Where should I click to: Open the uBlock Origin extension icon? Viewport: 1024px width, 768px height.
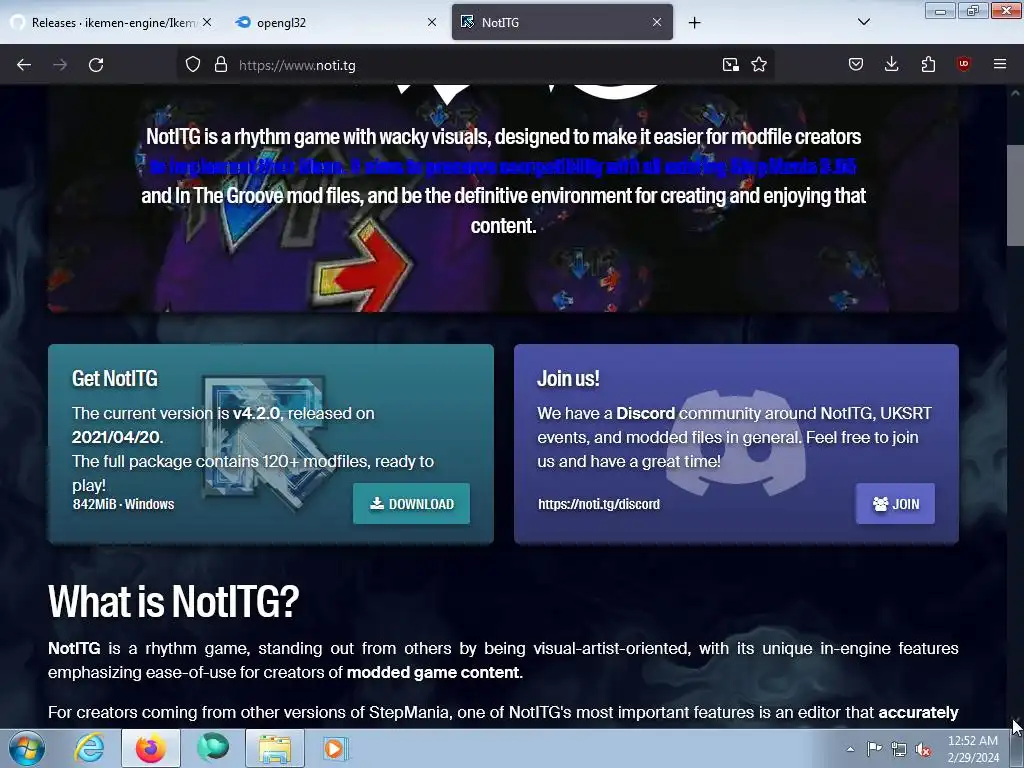(963, 65)
